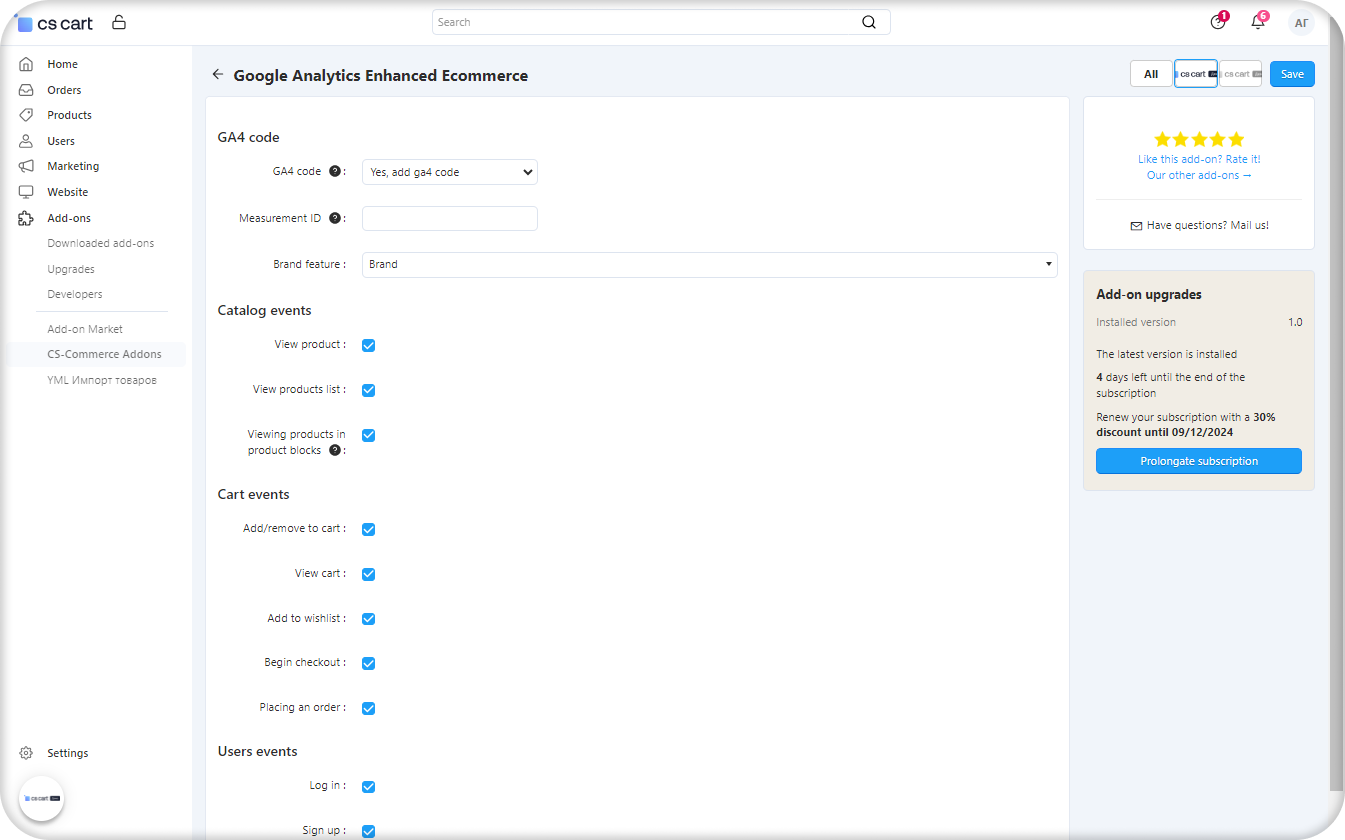This screenshot has width=1345, height=840.
Task: Show help tooltip for Measurement ID
Action: click(x=335, y=218)
